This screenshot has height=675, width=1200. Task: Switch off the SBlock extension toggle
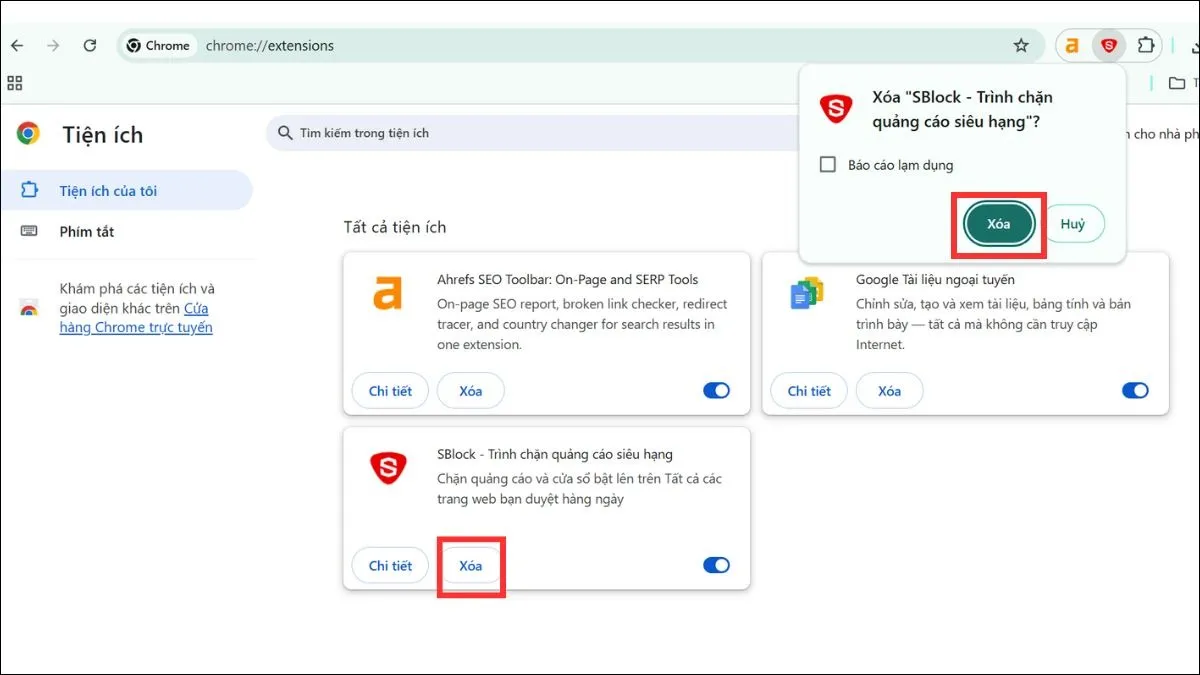(x=716, y=566)
